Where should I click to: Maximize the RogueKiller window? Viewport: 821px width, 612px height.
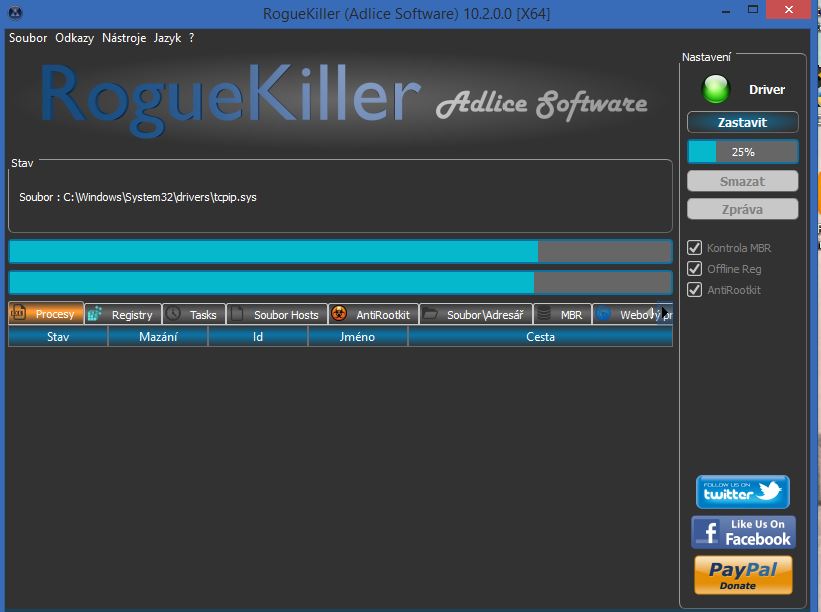click(753, 10)
